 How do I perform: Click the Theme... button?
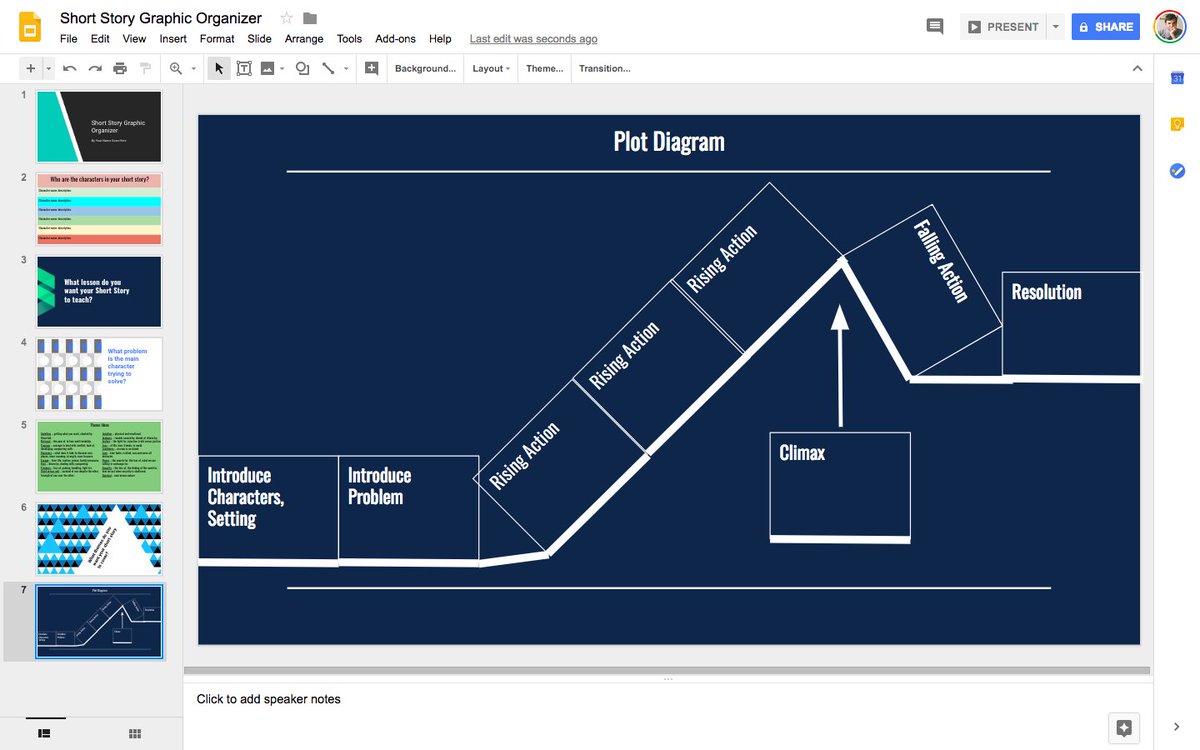(544, 68)
